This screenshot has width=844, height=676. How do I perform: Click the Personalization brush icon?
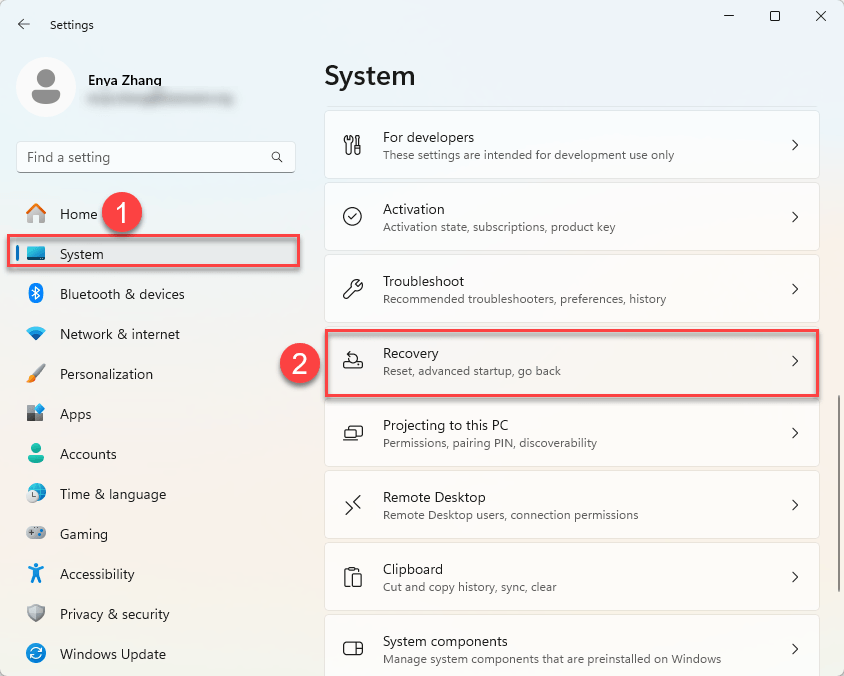pyautogui.click(x=36, y=374)
